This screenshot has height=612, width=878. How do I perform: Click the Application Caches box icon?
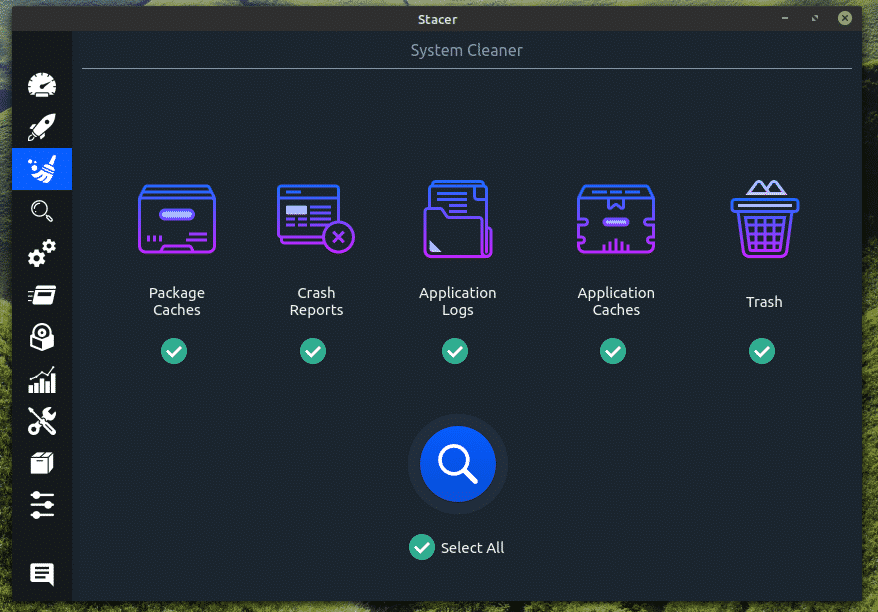(x=616, y=219)
